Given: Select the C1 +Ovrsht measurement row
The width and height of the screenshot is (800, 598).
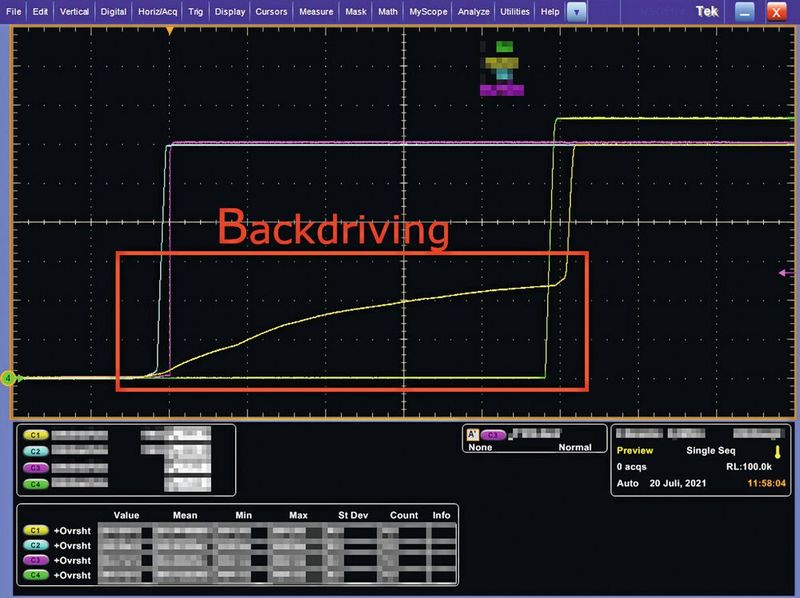Looking at the screenshot, I should [x=239, y=531].
